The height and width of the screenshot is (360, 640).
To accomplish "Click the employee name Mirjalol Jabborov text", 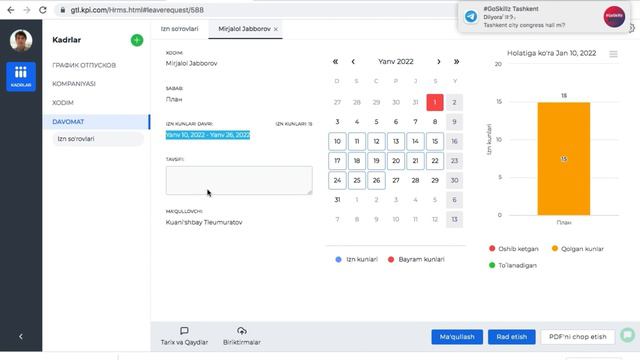I will pyautogui.click(x=191, y=64).
